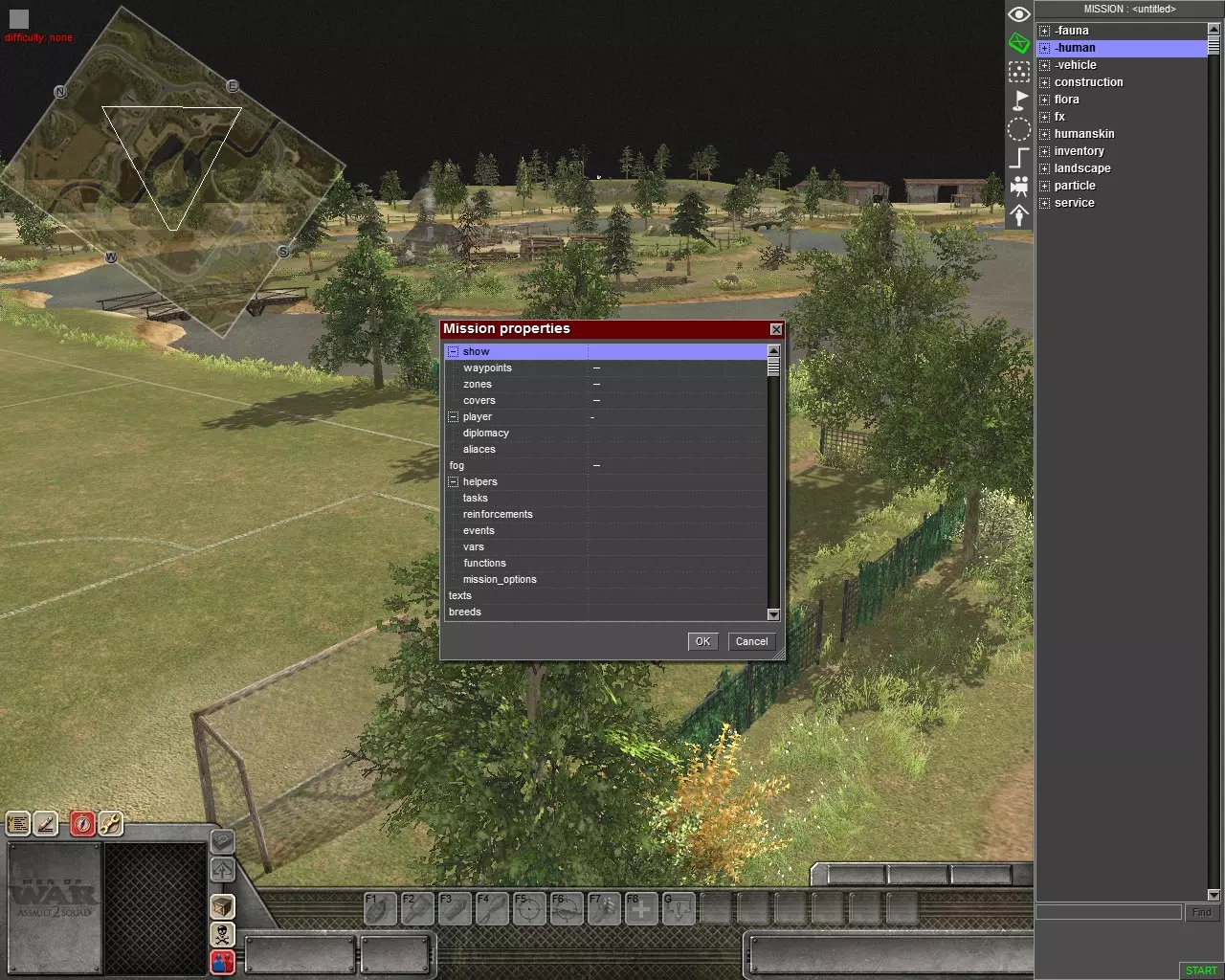Screen dimensions: 1225x980
Task: Click the blue and red soldiers icon
Action: pos(223,961)
